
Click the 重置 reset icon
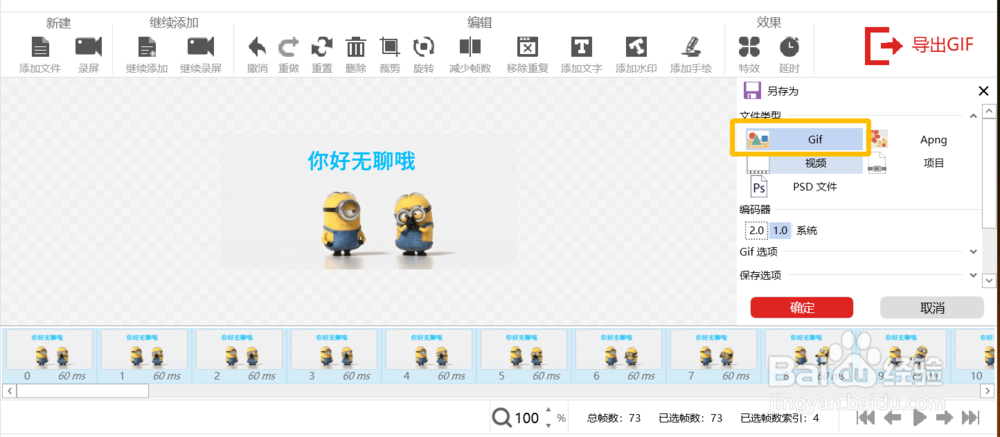point(322,47)
